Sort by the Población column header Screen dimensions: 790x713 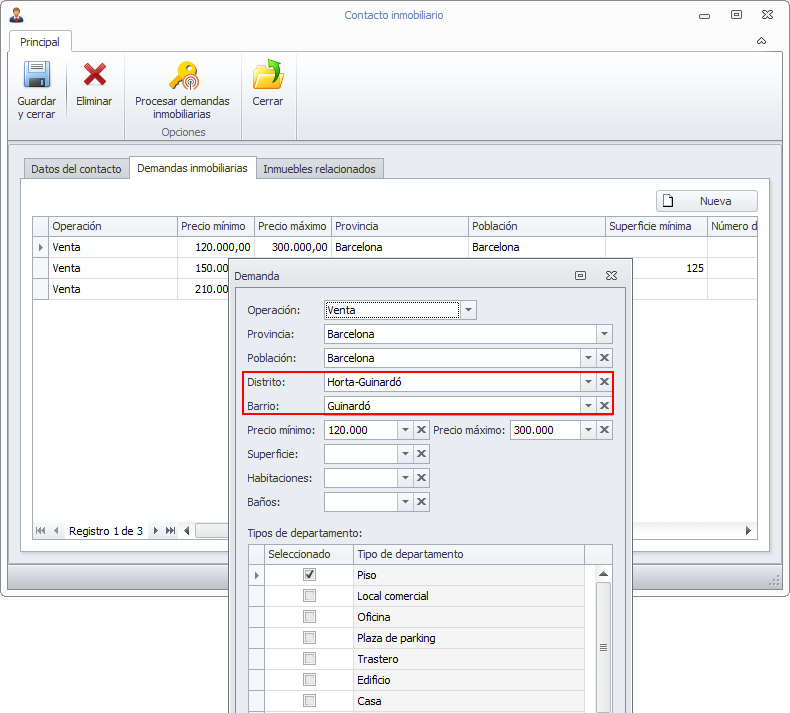click(537, 226)
